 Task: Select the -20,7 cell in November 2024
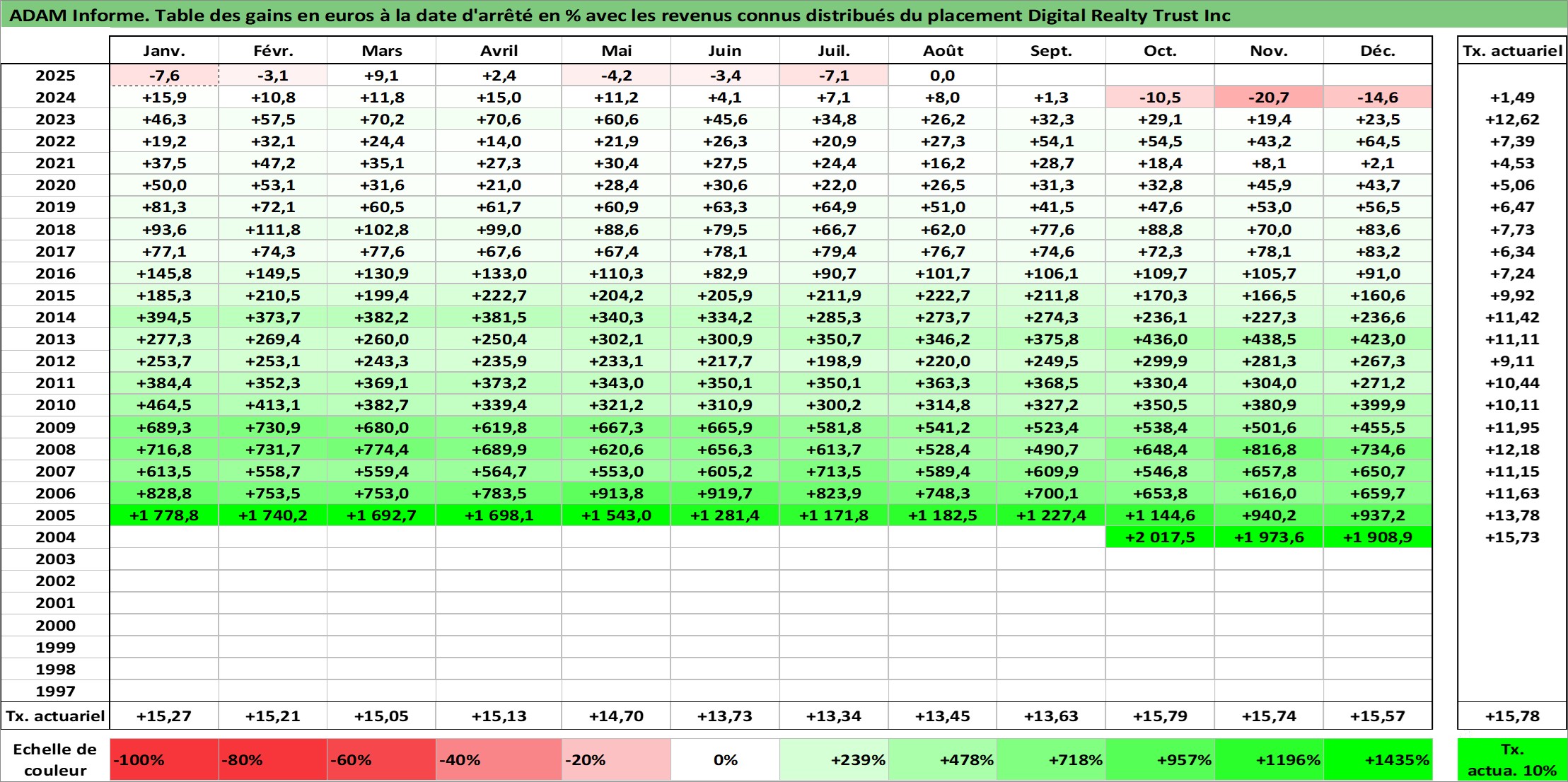point(1269,97)
